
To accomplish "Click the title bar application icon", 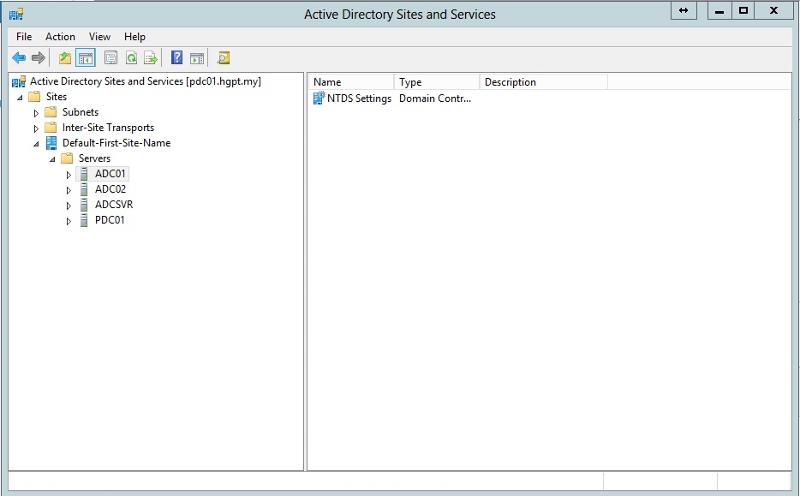I will [x=16, y=13].
